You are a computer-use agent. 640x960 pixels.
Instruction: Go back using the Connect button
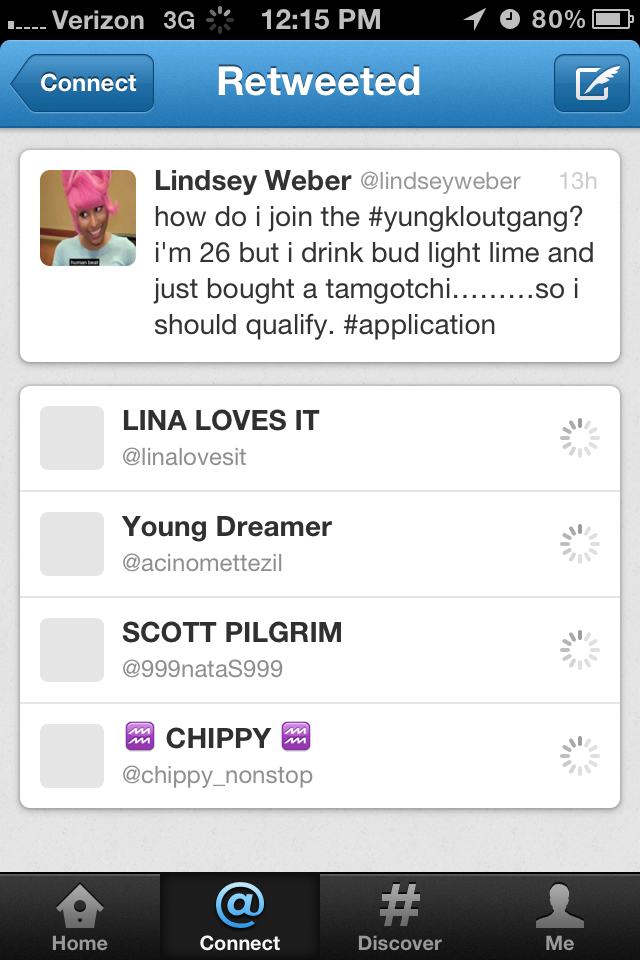[82, 83]
